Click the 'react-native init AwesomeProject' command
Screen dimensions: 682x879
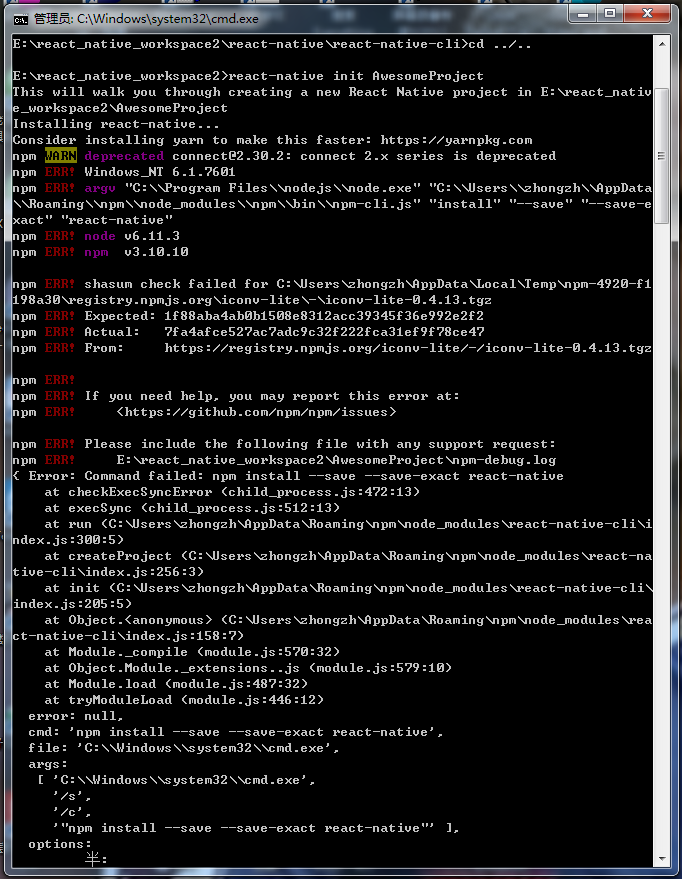(x=356, y=76)
